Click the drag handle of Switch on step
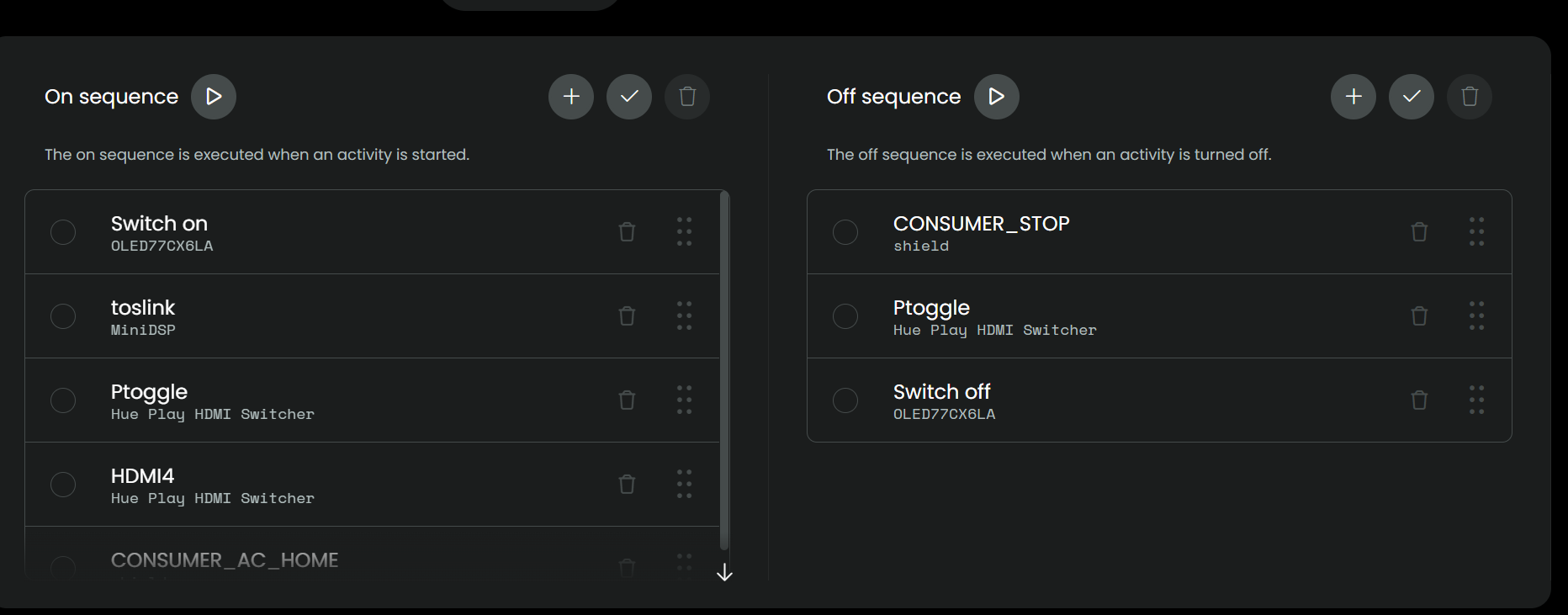 [x=684, y=232]
